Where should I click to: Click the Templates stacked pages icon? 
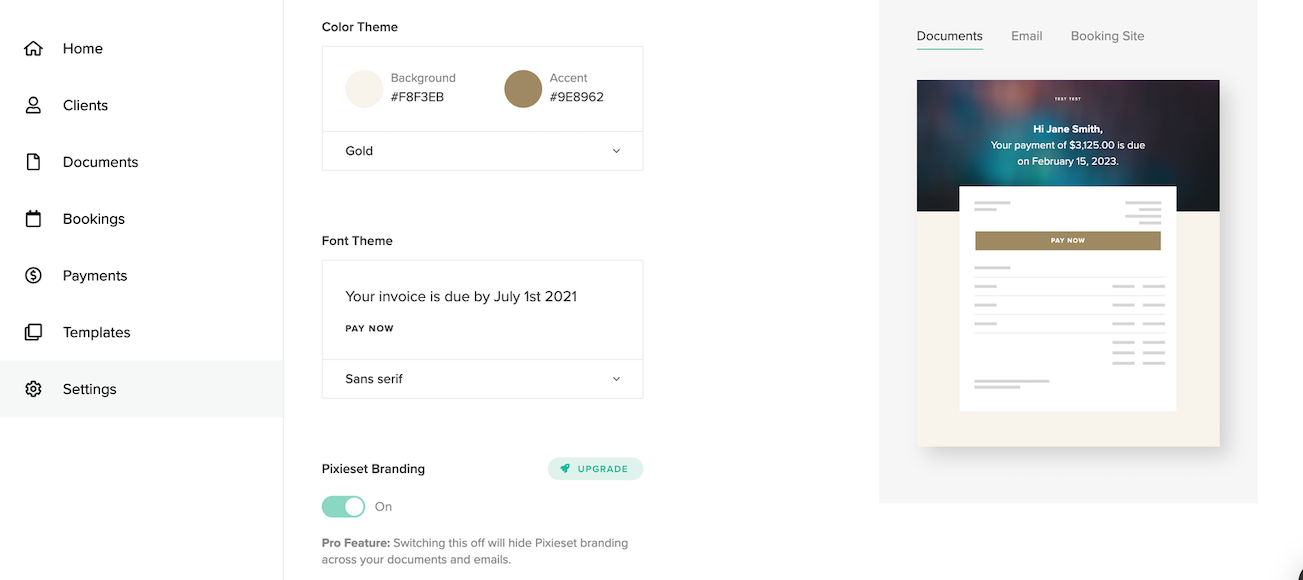coord(33,332)
